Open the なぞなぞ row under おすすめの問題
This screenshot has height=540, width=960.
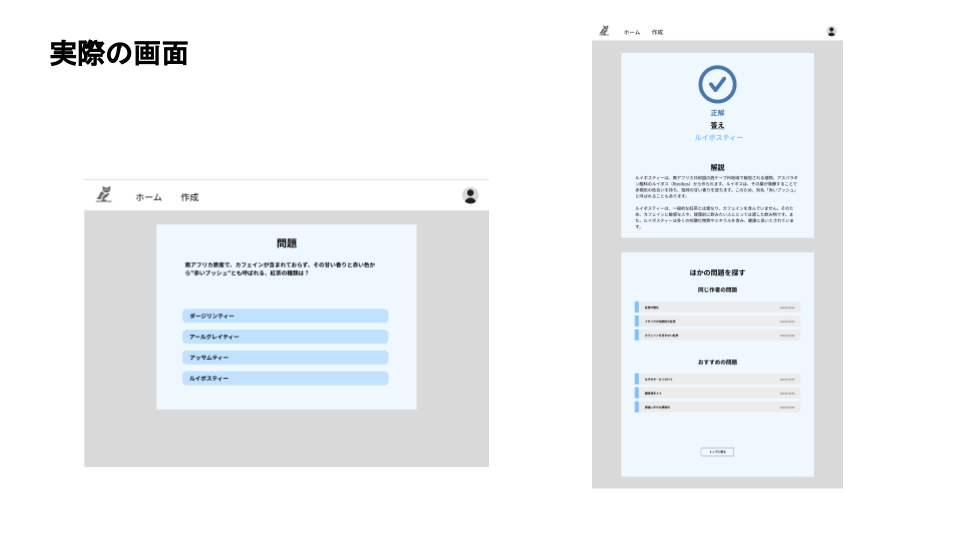pos(717,380)
